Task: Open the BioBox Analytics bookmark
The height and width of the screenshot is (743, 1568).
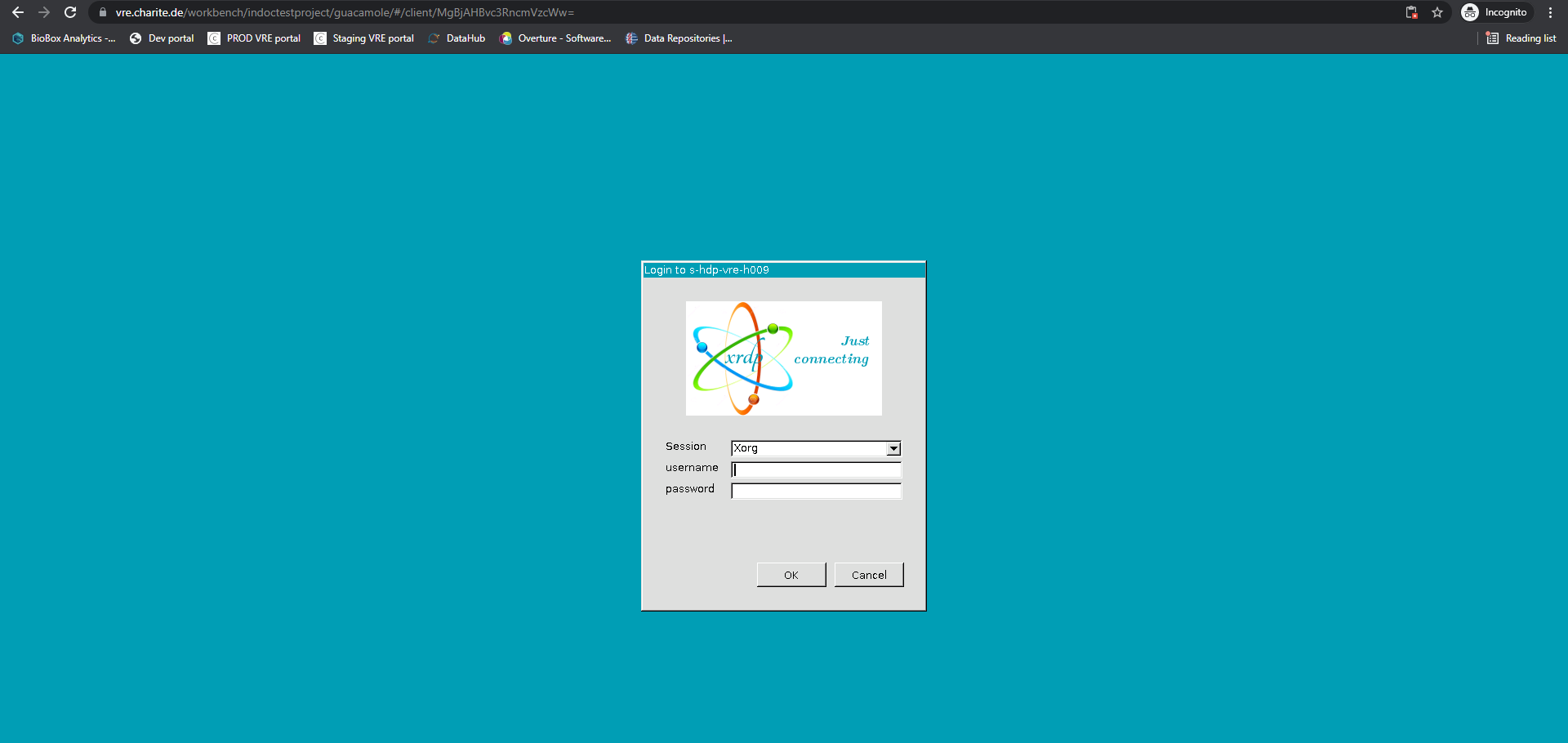Action: (63, 38)
